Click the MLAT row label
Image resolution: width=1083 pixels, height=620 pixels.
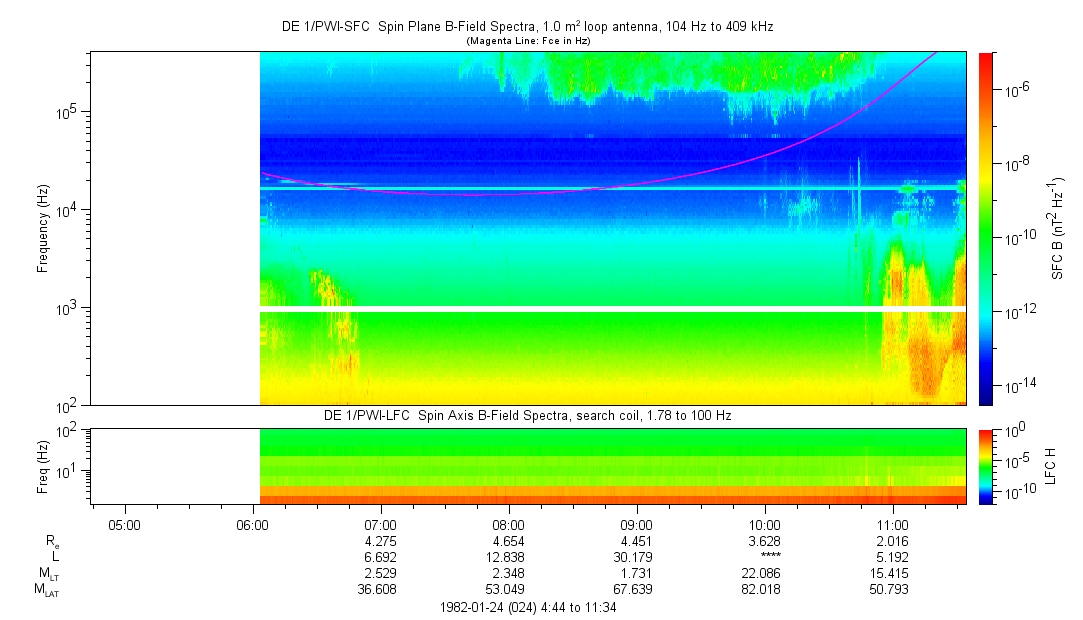pos(46,589)
